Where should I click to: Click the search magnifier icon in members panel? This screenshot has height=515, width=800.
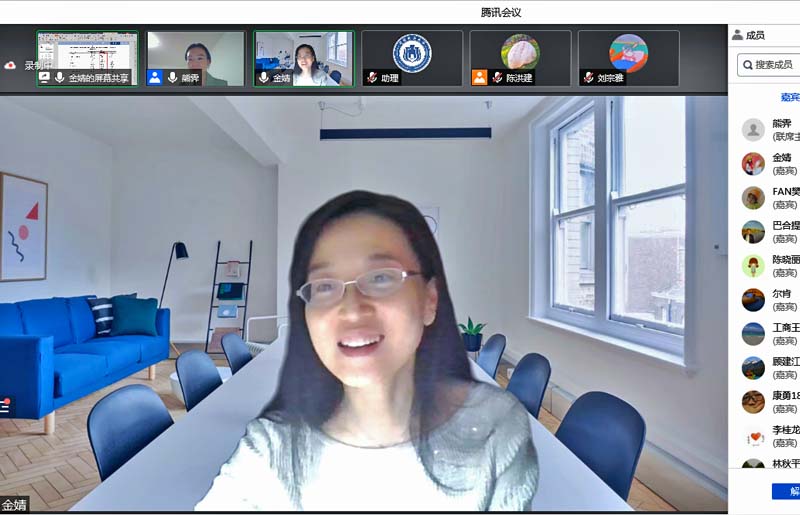point(748,65)
